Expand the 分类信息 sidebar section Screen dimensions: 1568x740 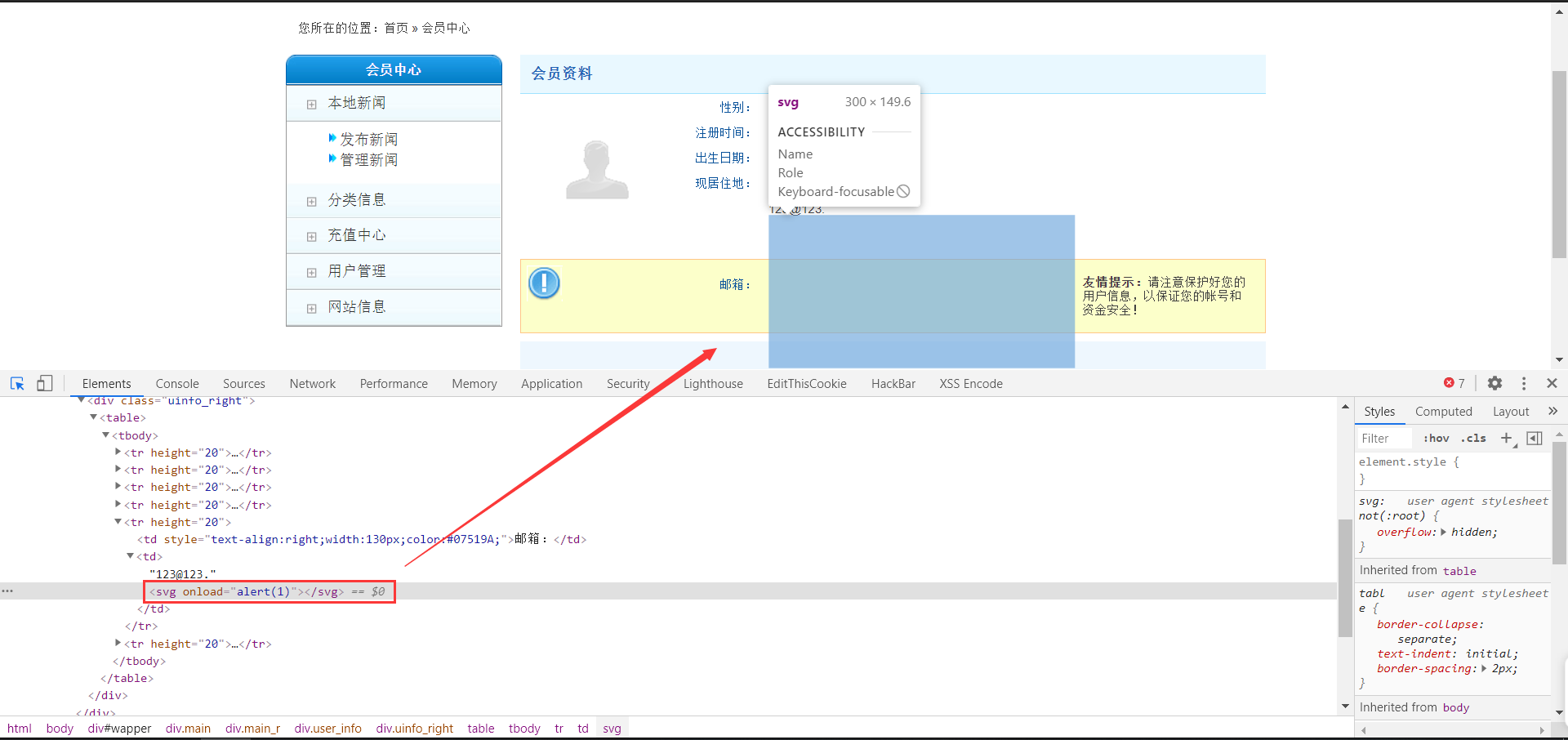pyautogui.click(x=356, y=200)
